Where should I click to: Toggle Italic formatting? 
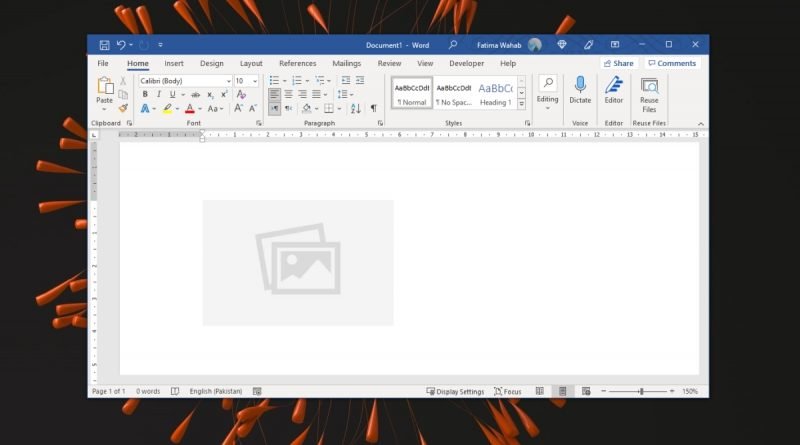[x=159, y=94]
